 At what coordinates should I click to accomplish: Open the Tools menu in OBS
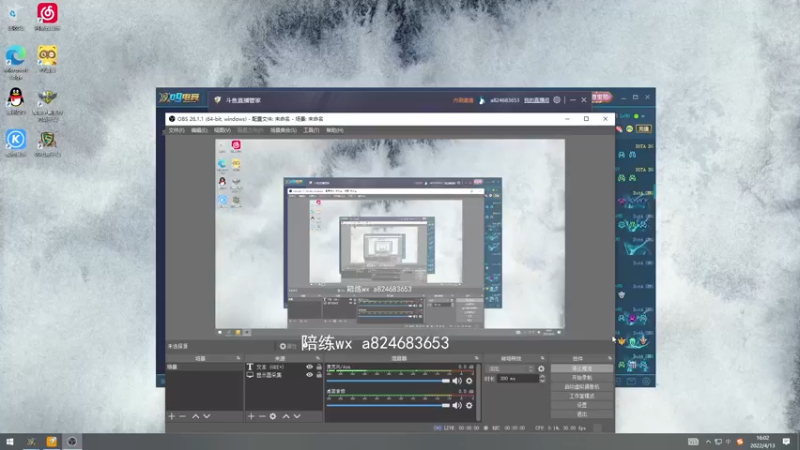(311, 131)
